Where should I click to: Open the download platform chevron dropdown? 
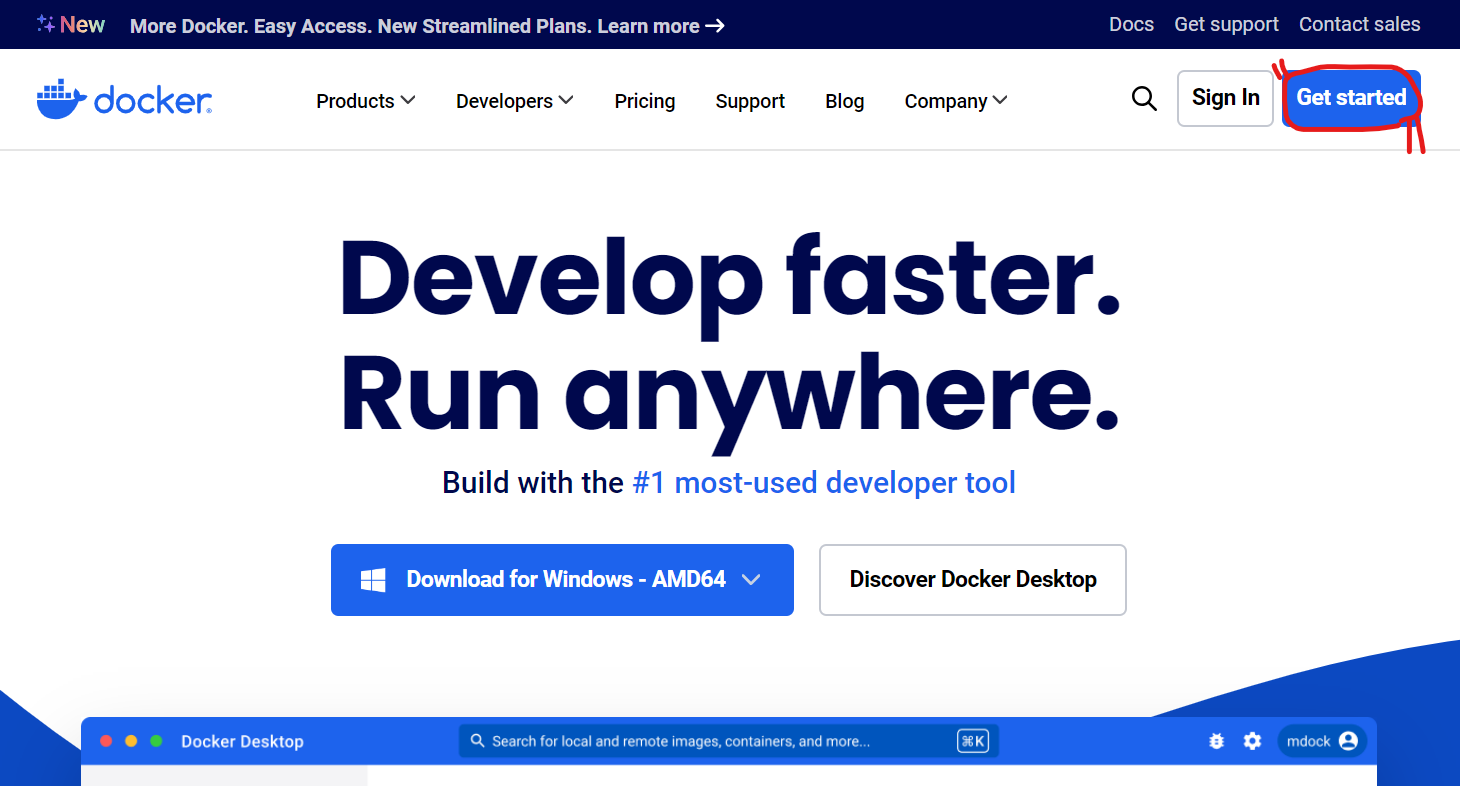[x=751, y=580]
